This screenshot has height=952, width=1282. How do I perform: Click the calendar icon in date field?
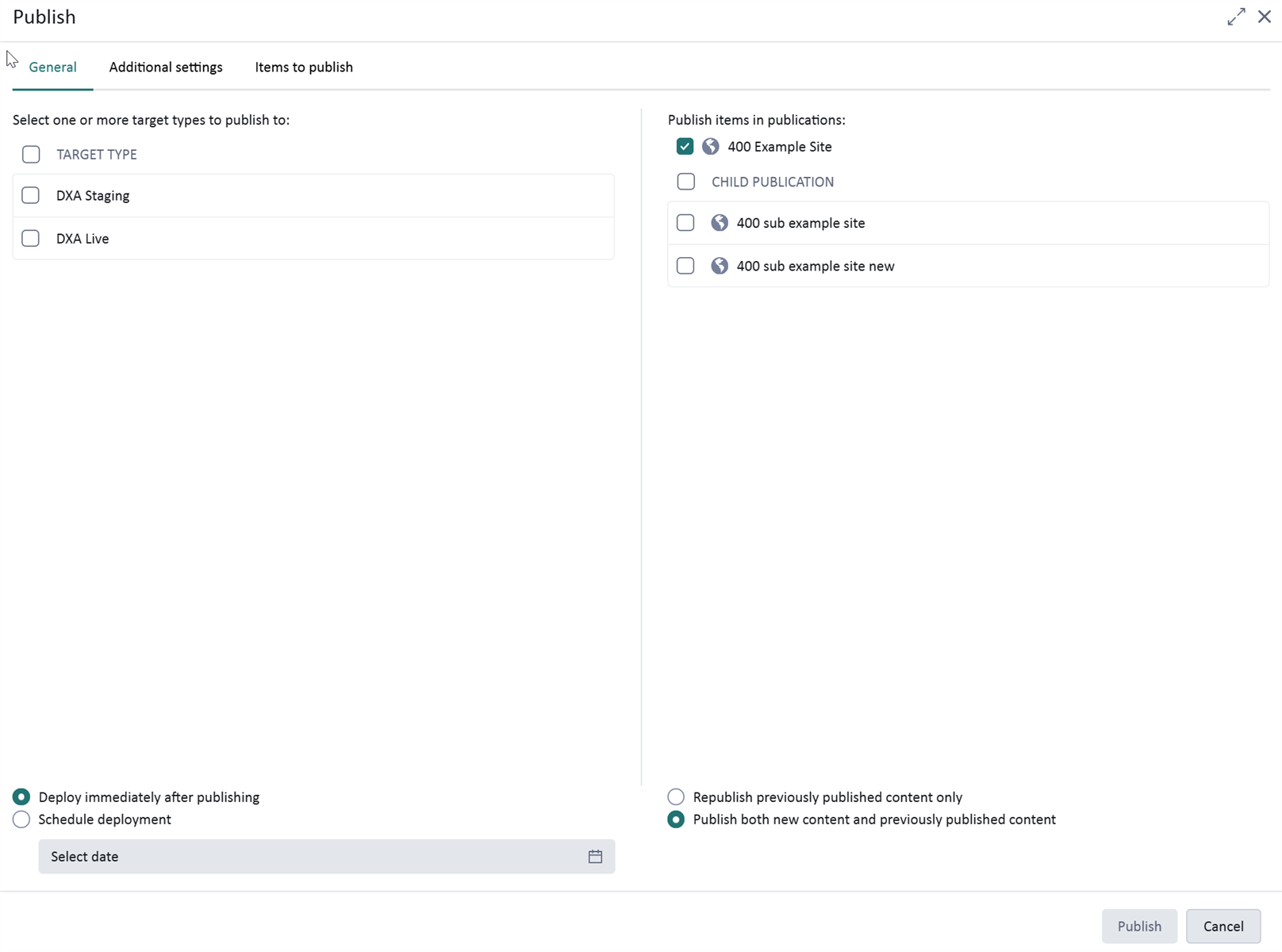click(595, 857)
